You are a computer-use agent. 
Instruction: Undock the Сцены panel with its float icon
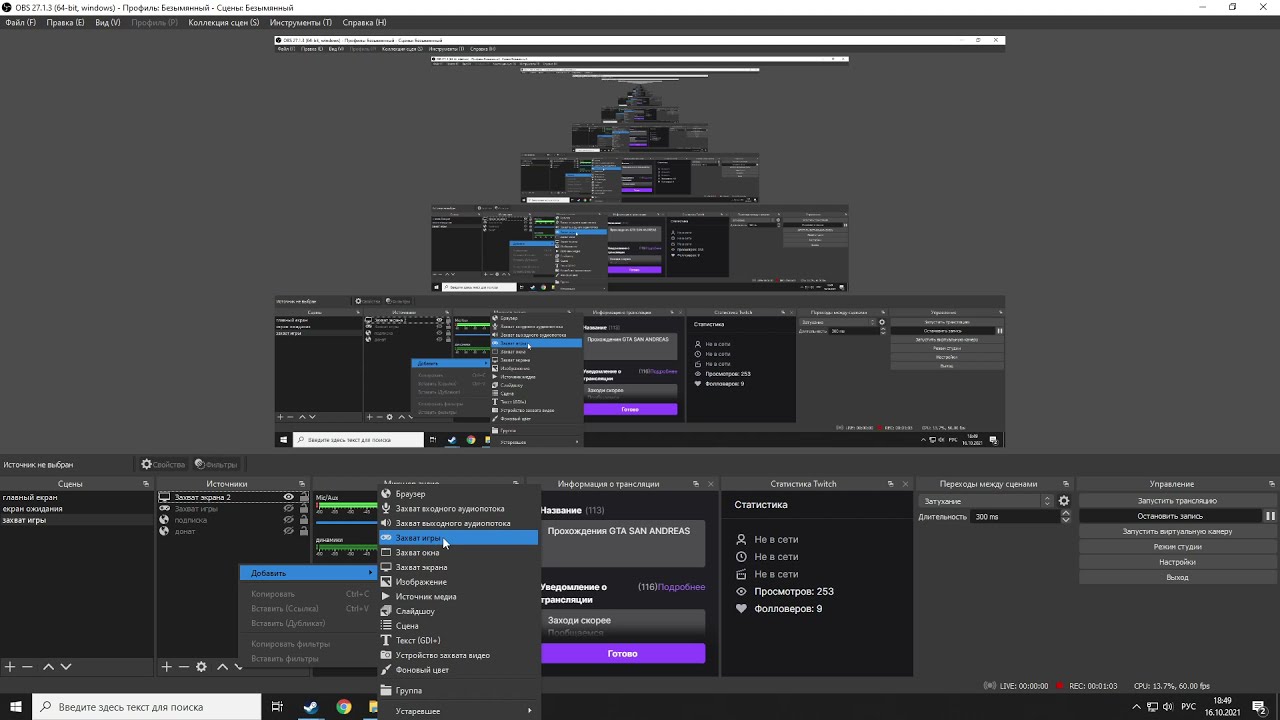(x=147, y=484)
